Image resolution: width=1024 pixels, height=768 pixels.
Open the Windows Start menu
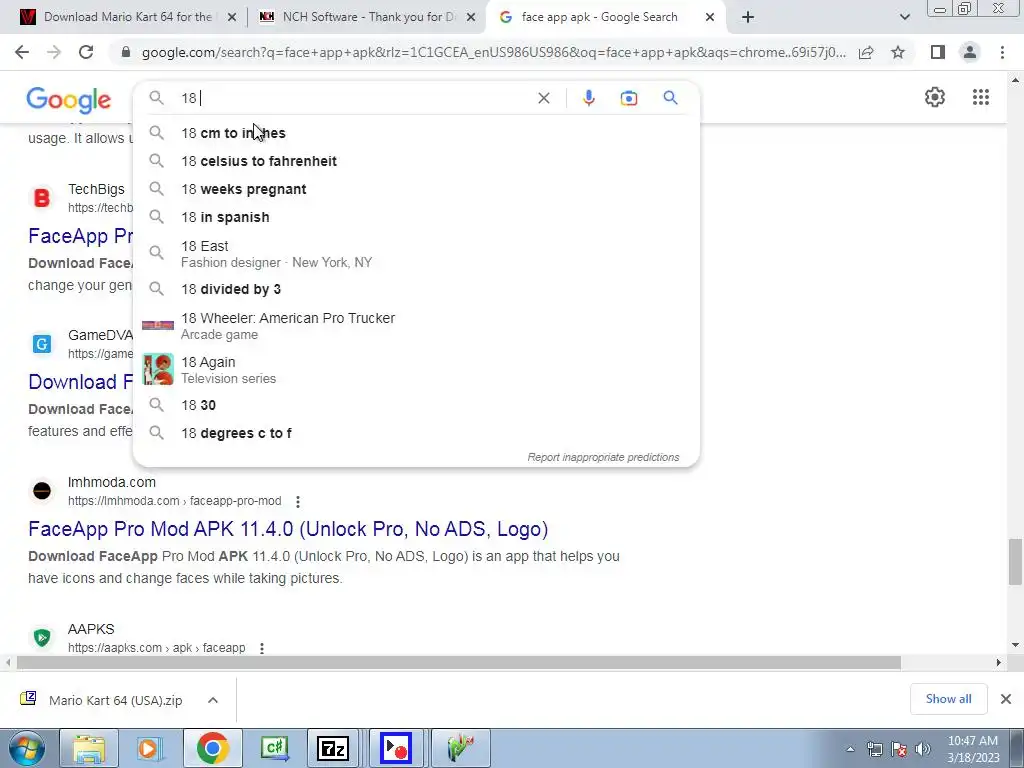[27, 748]
